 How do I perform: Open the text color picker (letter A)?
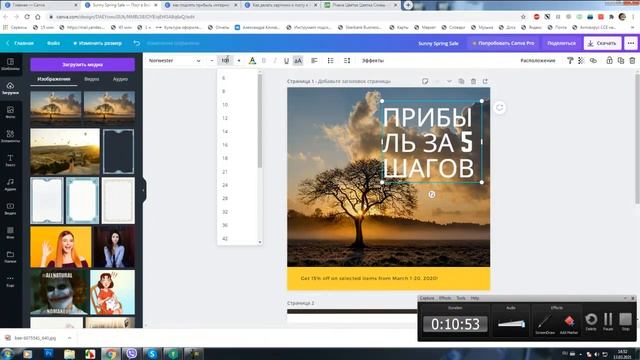(252, 60)
